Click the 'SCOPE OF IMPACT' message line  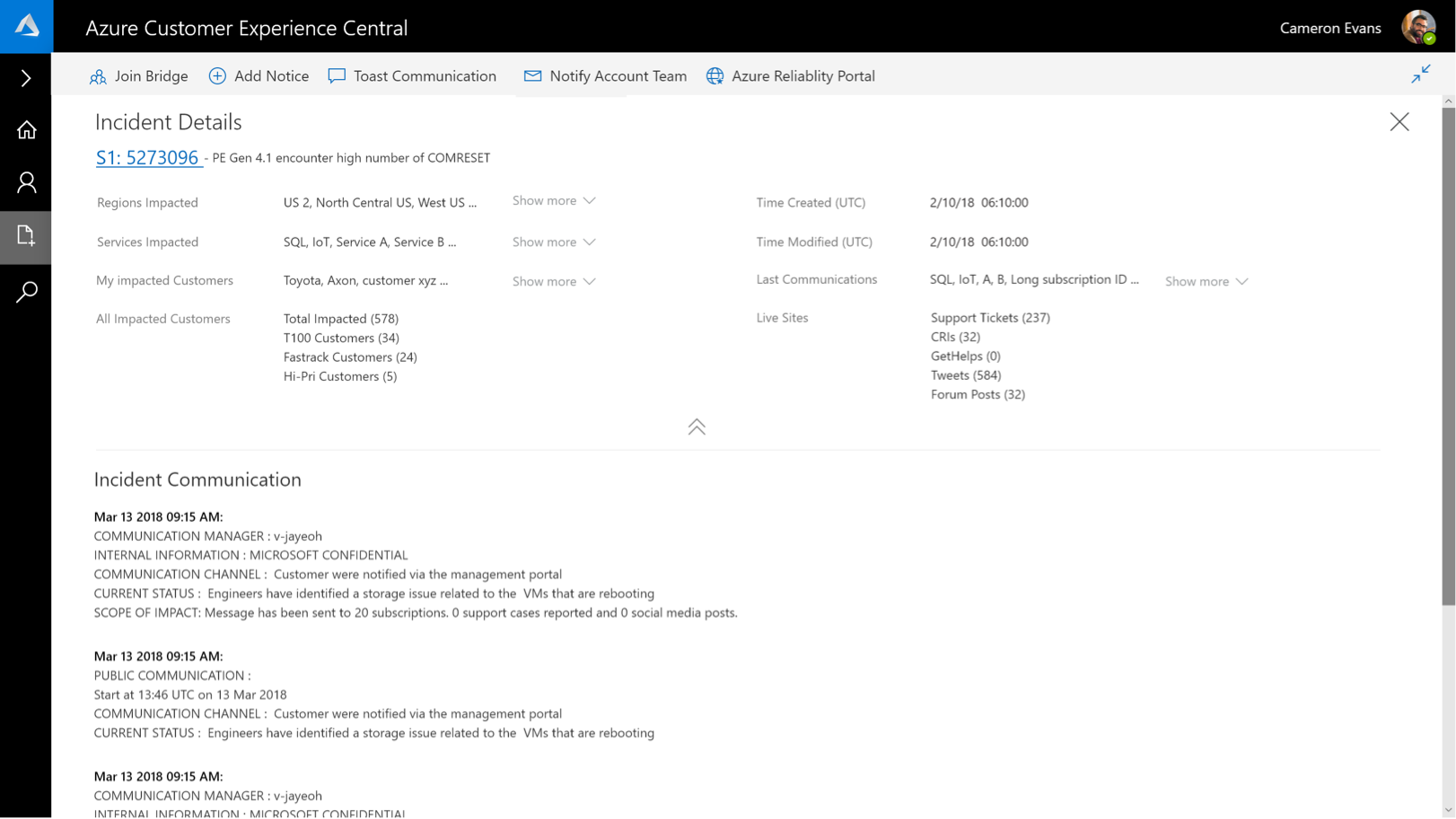(x=416, y=613)
